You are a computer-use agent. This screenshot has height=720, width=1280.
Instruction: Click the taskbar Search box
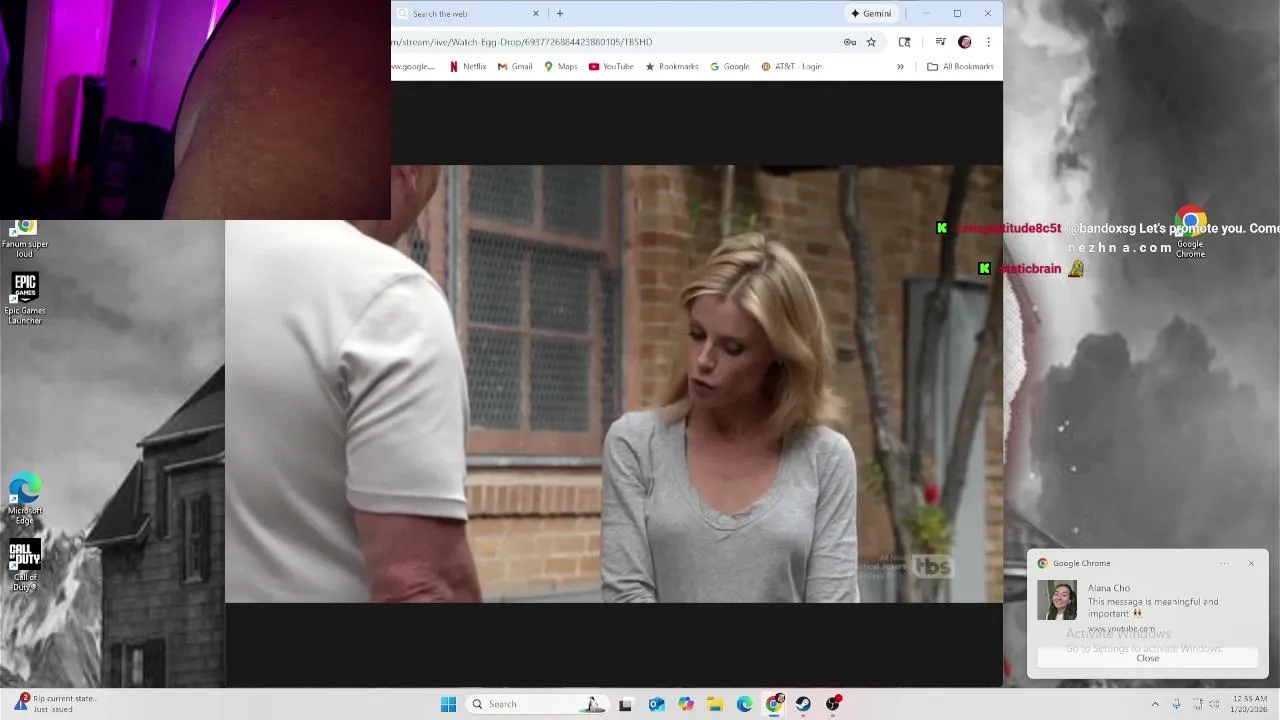click(538, 704)
